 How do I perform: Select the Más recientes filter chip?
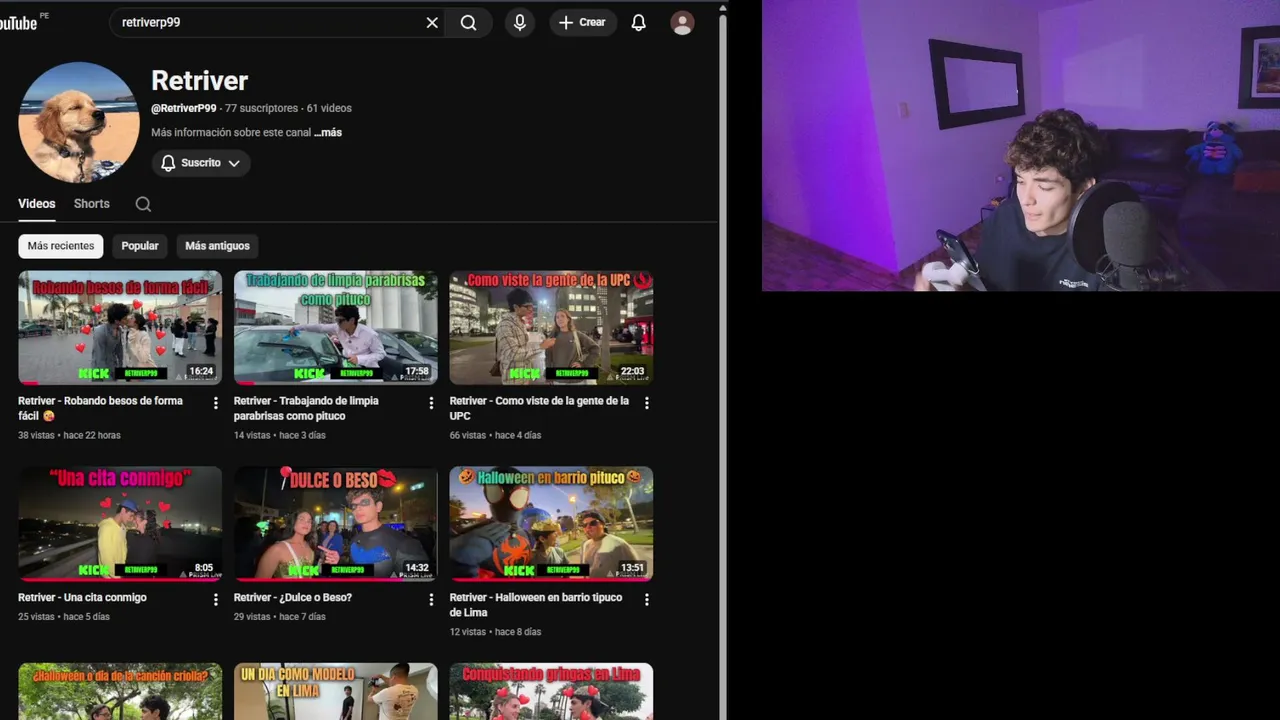61,246
